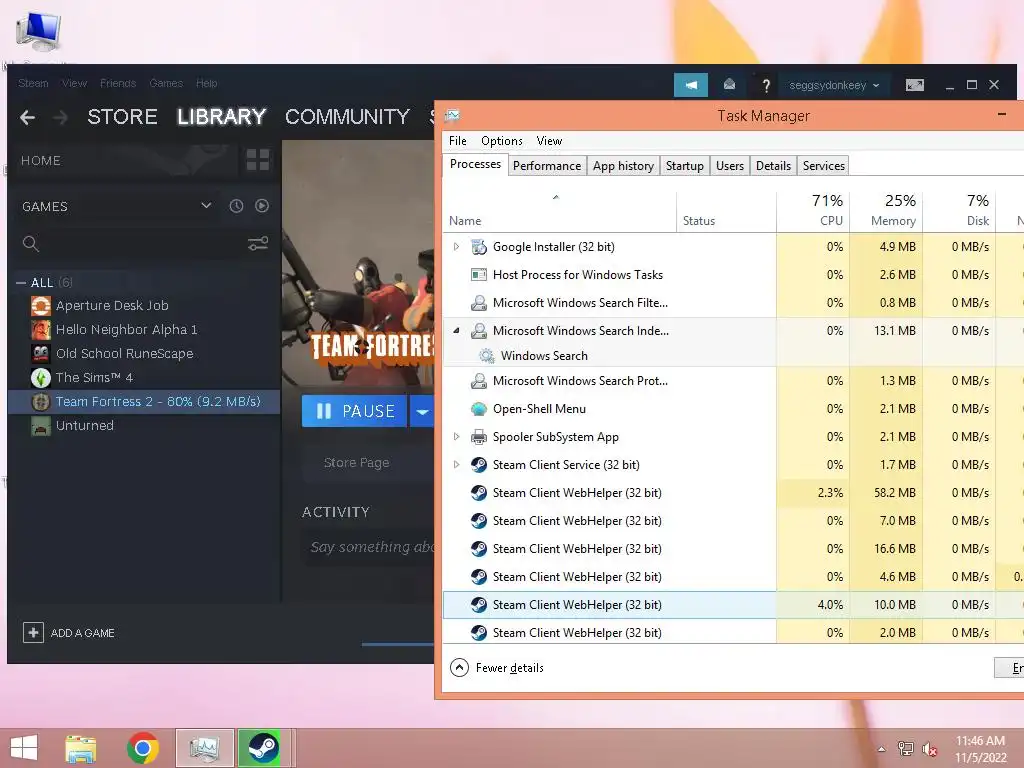Open Steam inbox envelope icon

coord(729,85)
